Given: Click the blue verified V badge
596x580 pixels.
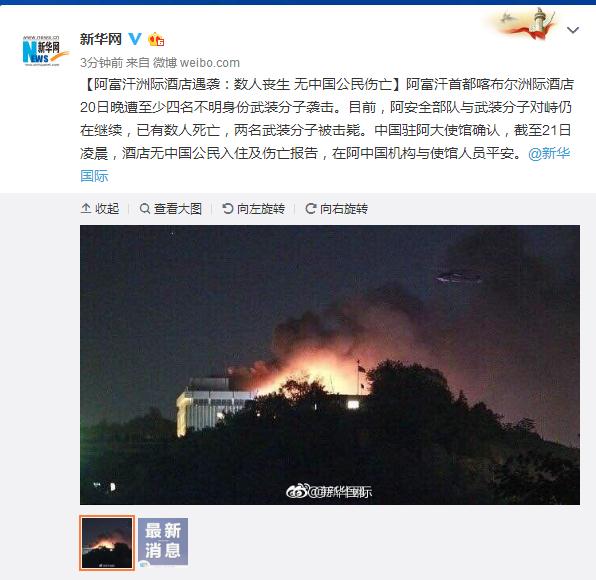Looking at the screenshot, I should click(135, 39).
